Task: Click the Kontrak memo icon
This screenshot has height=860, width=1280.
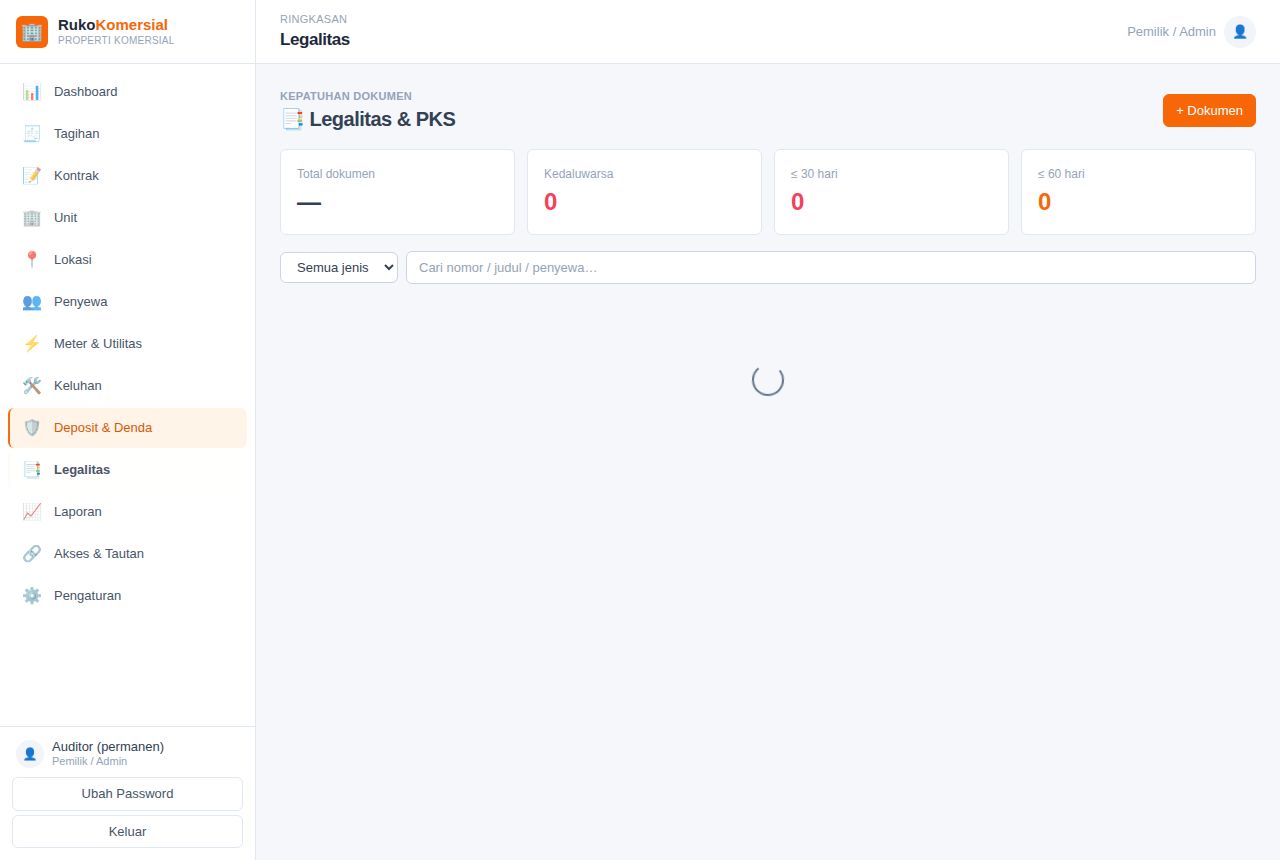Action: coord(32,176)
